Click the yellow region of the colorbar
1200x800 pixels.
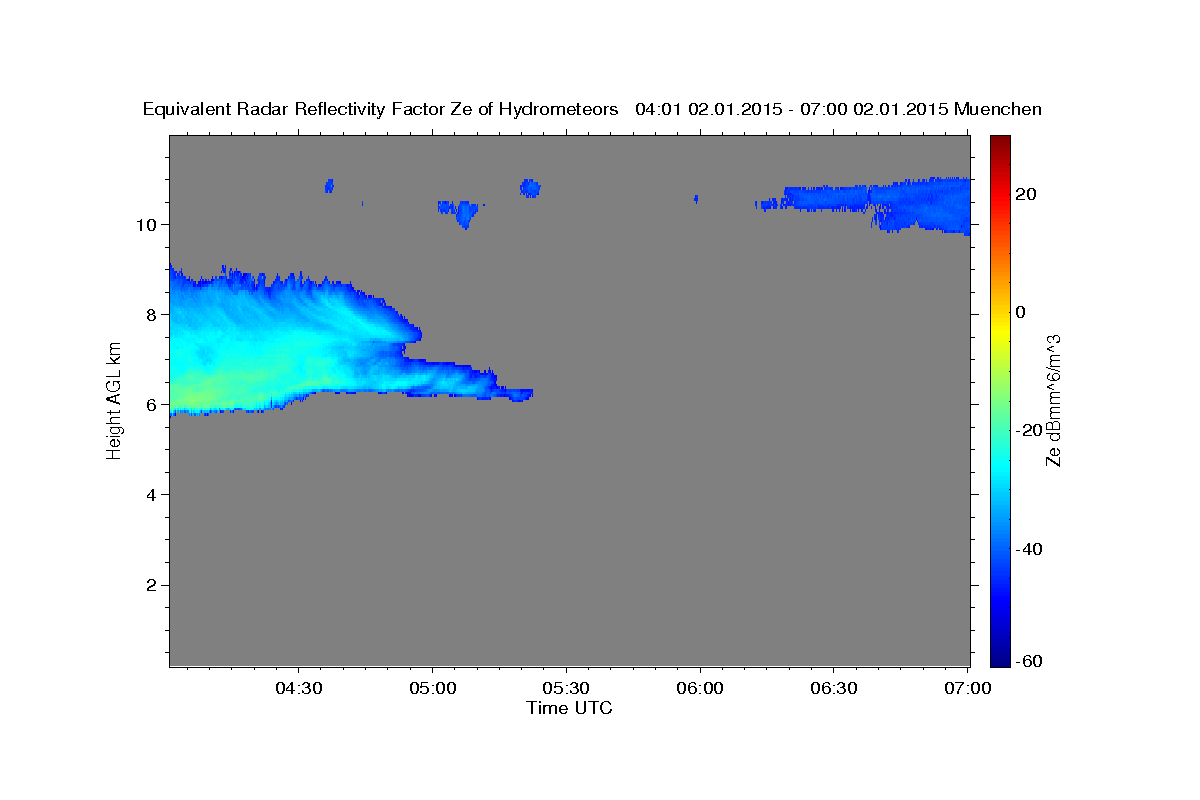[x=1000, y=330]
